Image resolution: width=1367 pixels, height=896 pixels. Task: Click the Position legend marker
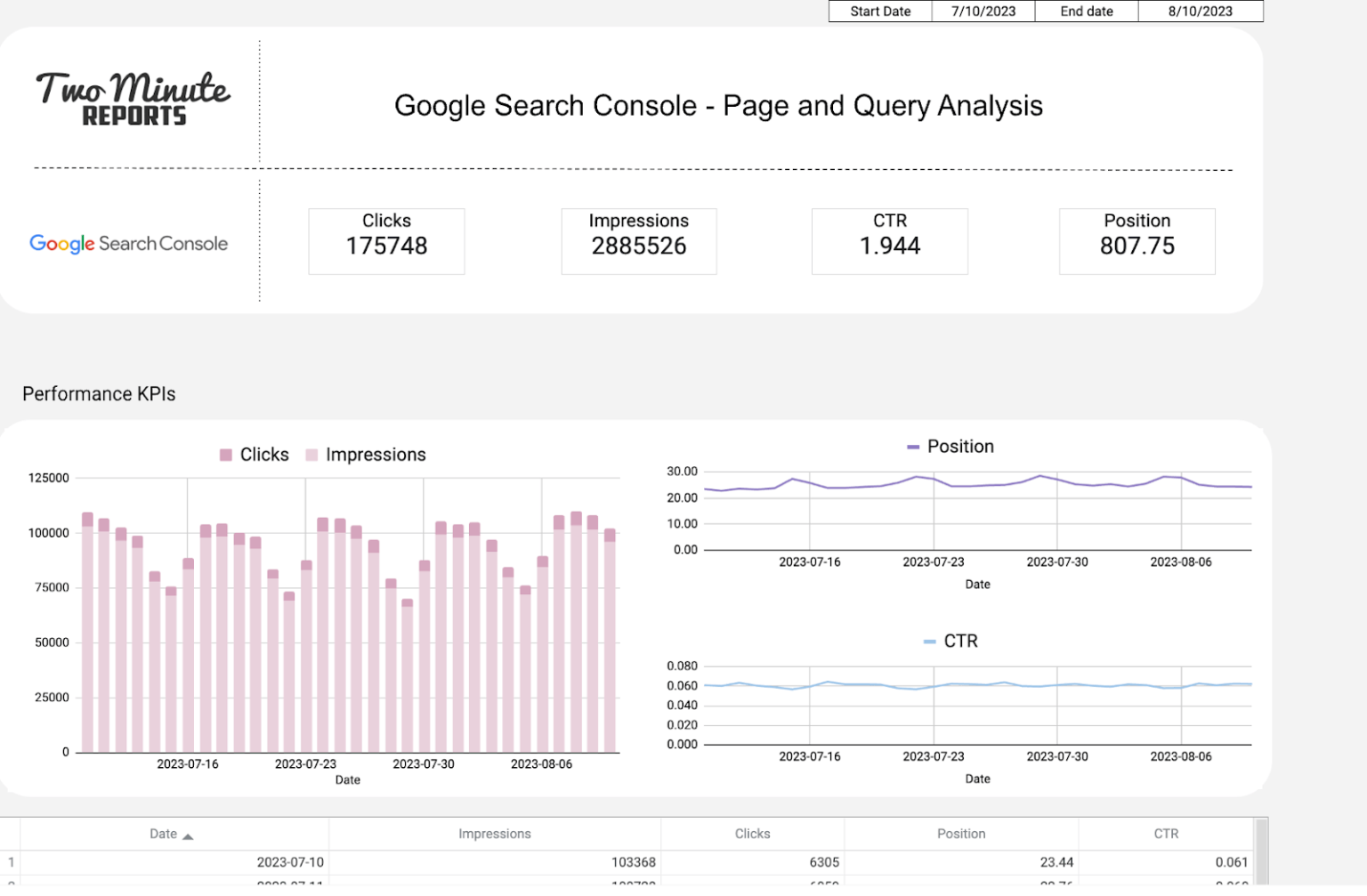click(x=913, y=447)
